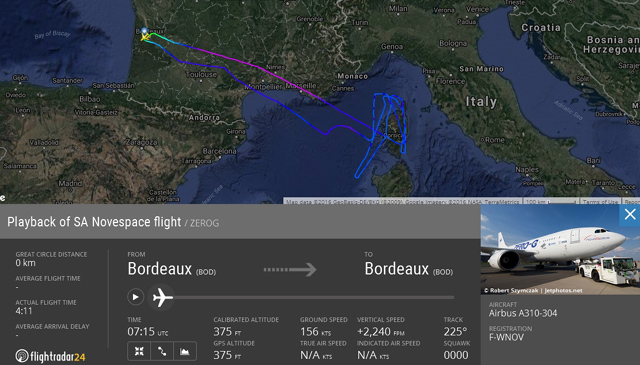Image resolution: width=640 pixels, height=365 pixels.
Task: Select the destination Bordeaux (BOD) airport name
Action: coord(409,269)
